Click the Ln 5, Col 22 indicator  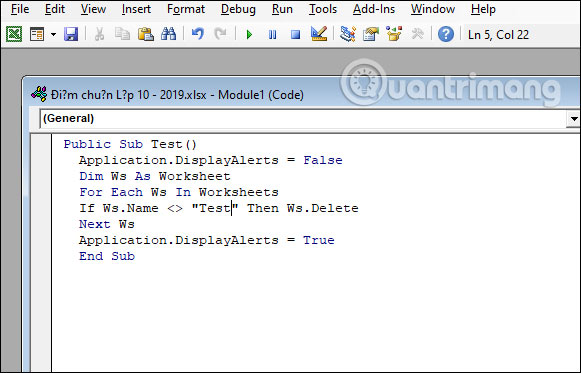point(498,35)
